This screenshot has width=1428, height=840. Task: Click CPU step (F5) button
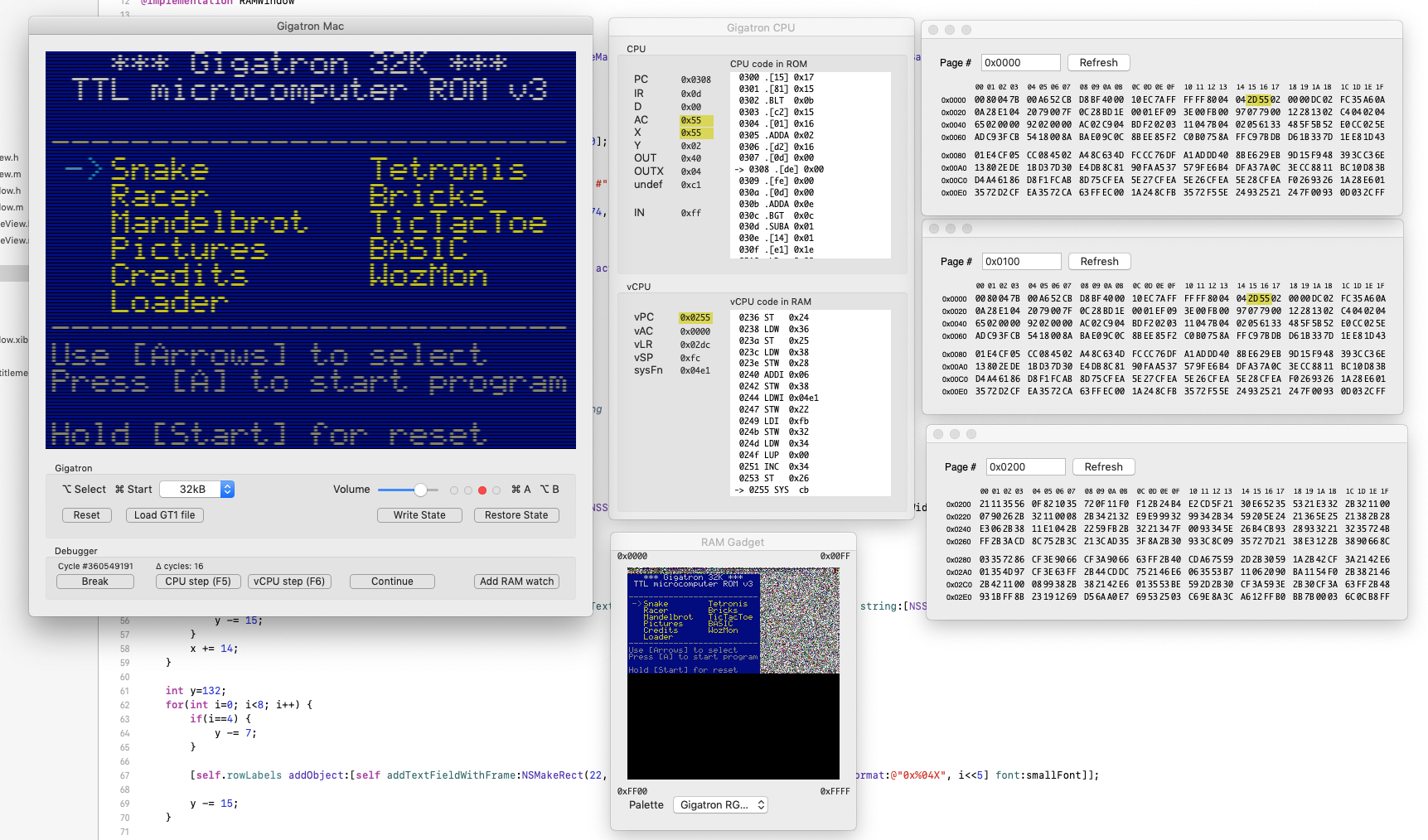pyautogui.click(x=198, y=582)
